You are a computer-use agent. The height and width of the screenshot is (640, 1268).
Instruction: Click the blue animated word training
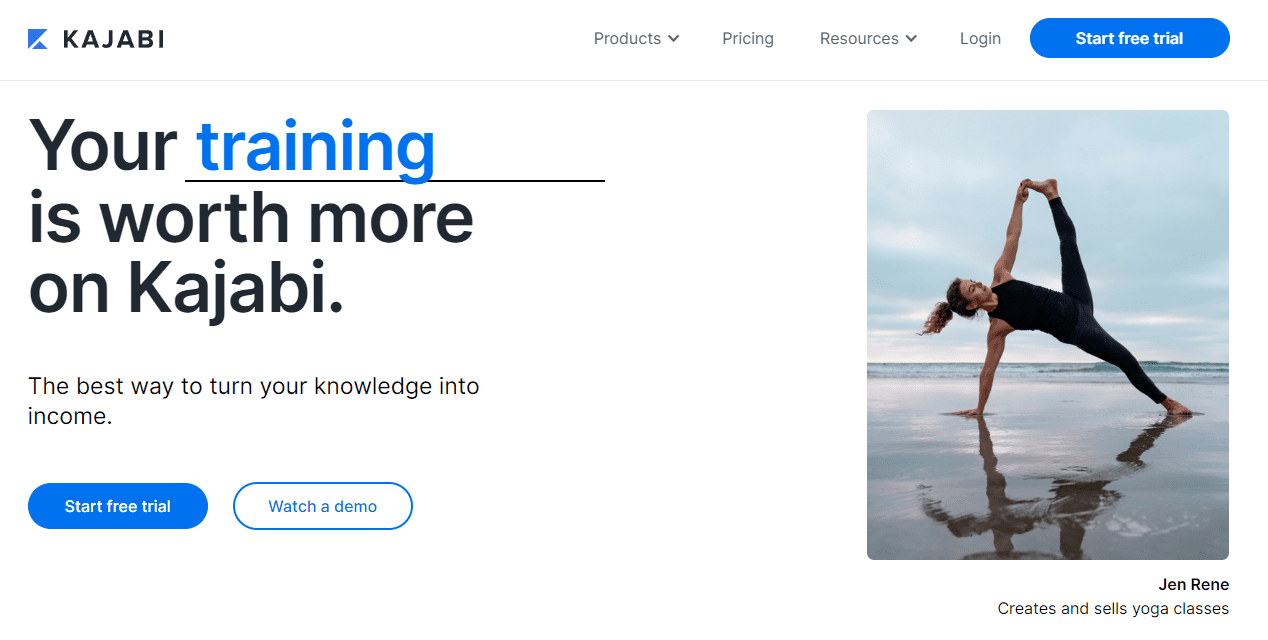(x=316, y=147)
